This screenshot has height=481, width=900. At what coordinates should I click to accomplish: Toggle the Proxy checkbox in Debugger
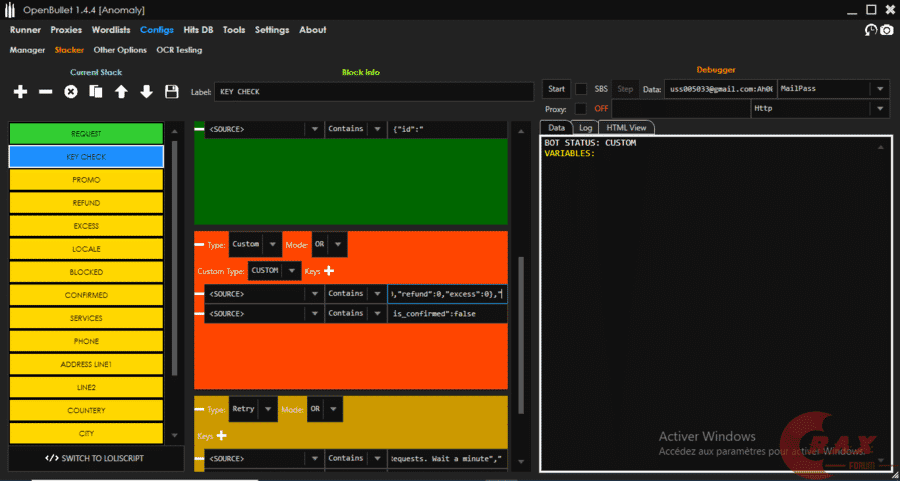pos(581,108)
